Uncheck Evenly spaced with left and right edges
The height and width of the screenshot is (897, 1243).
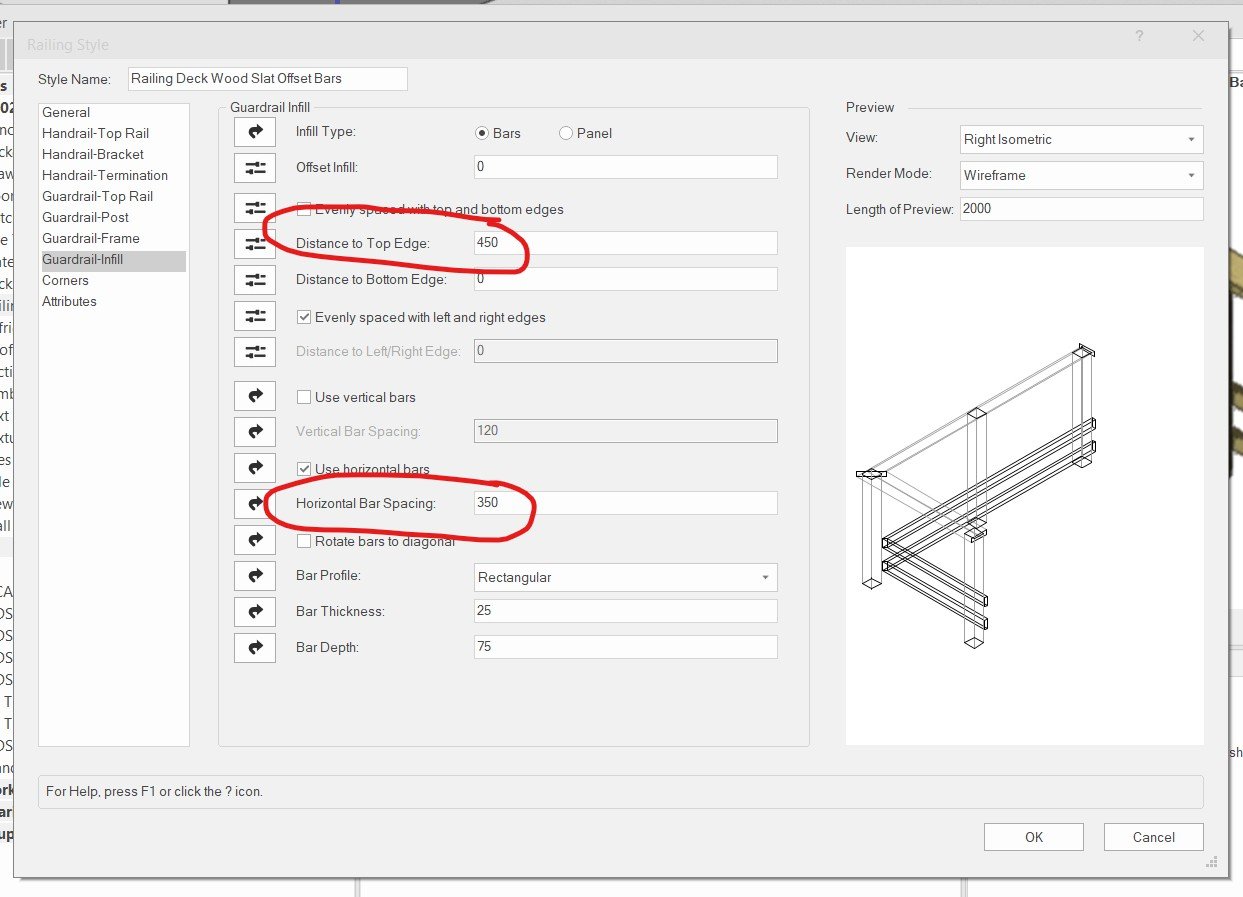pos(303,315)
